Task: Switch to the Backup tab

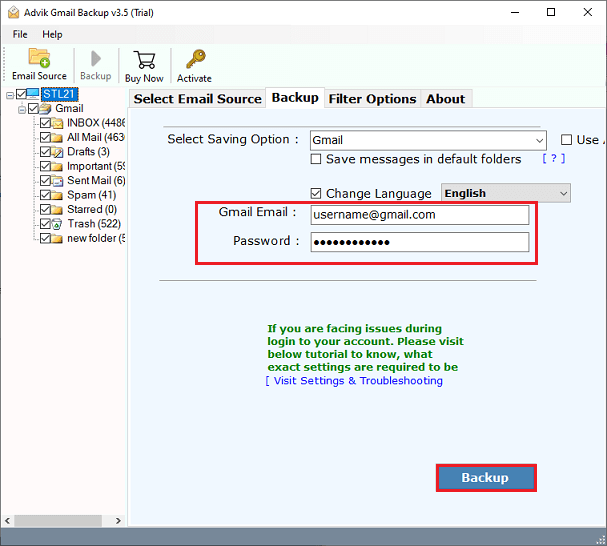Action: pos(295,98)
